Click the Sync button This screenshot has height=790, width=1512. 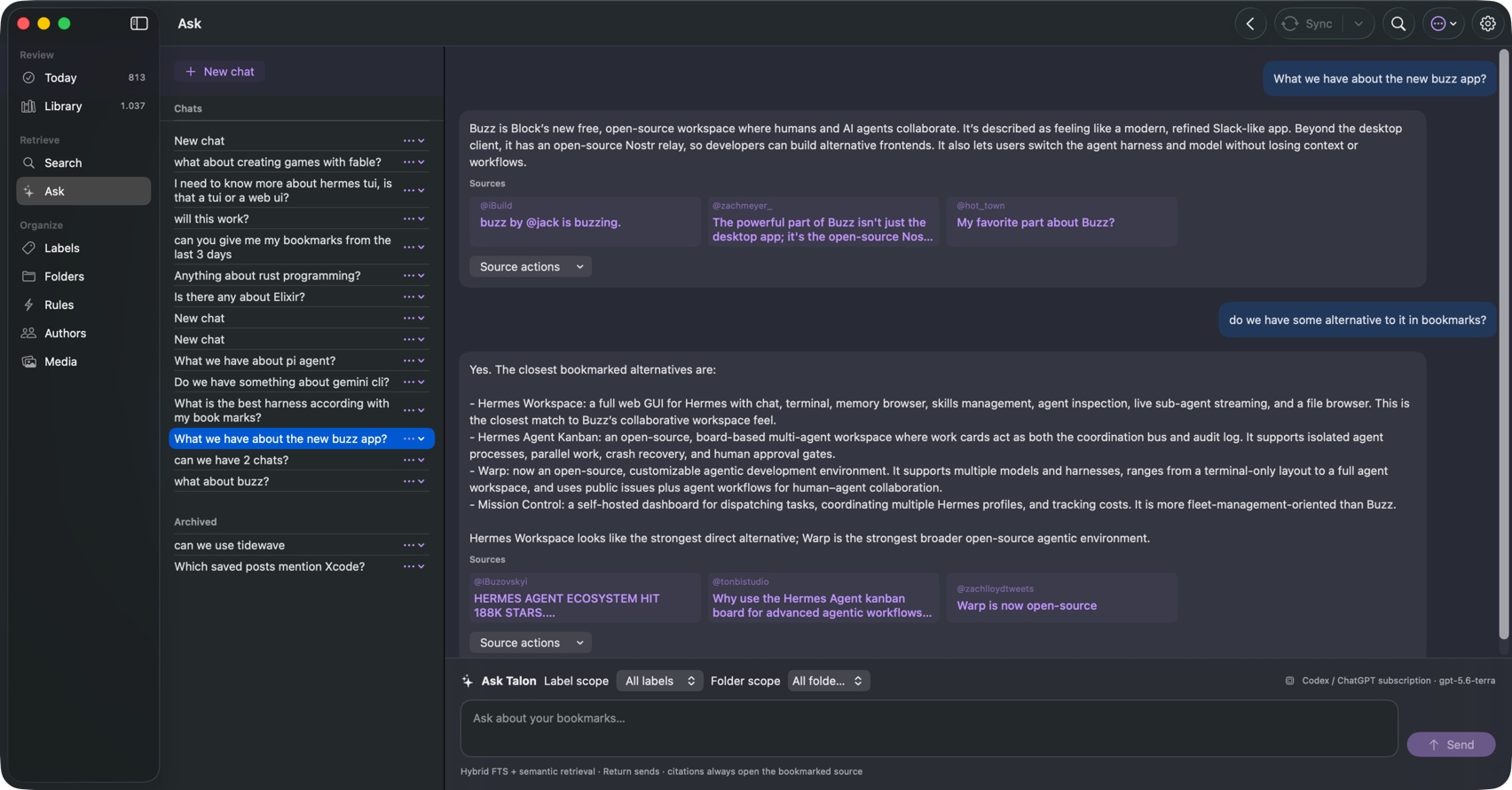click(1309, 24)
